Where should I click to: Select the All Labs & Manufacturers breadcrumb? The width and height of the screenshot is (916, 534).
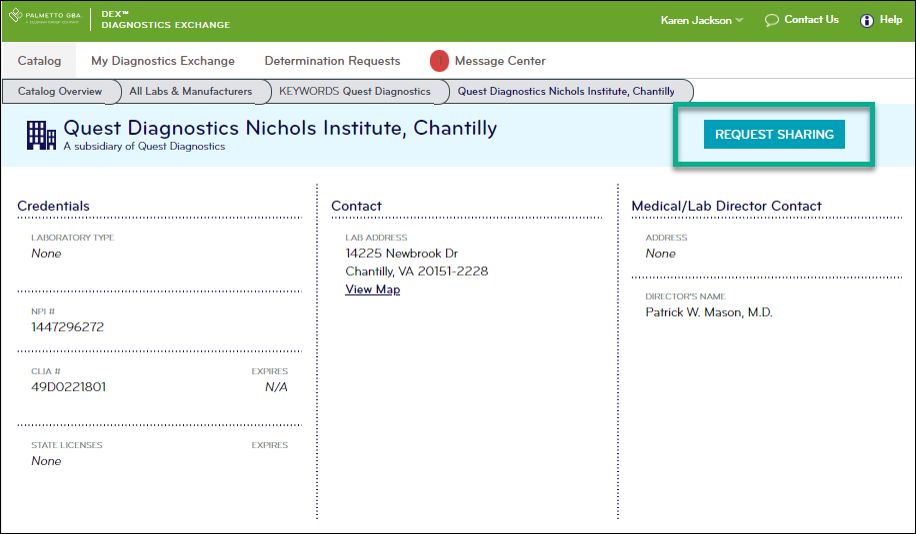click(x=190, y=92)
